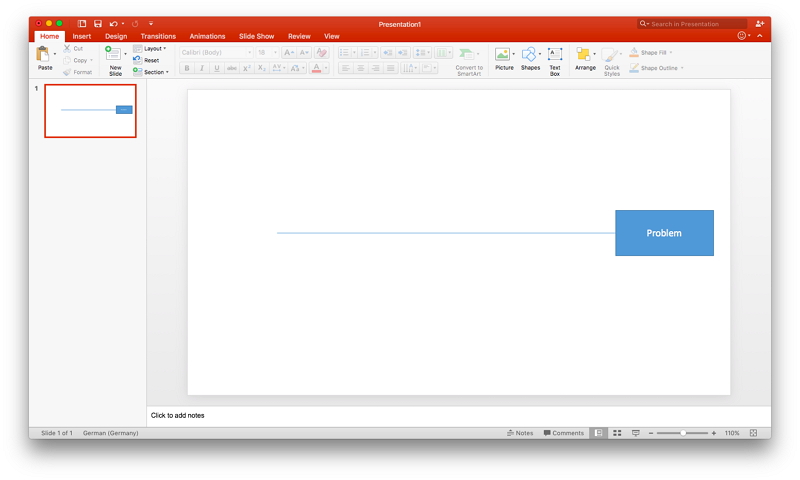Click the Undo arrow icon
Viewport: 800px width, 480px height.
point(113,23)
